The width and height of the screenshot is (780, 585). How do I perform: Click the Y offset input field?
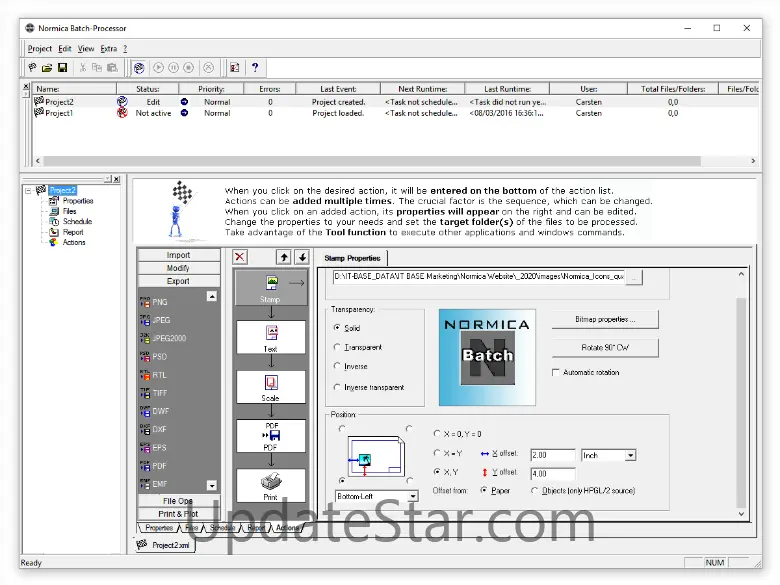[553, 474]
